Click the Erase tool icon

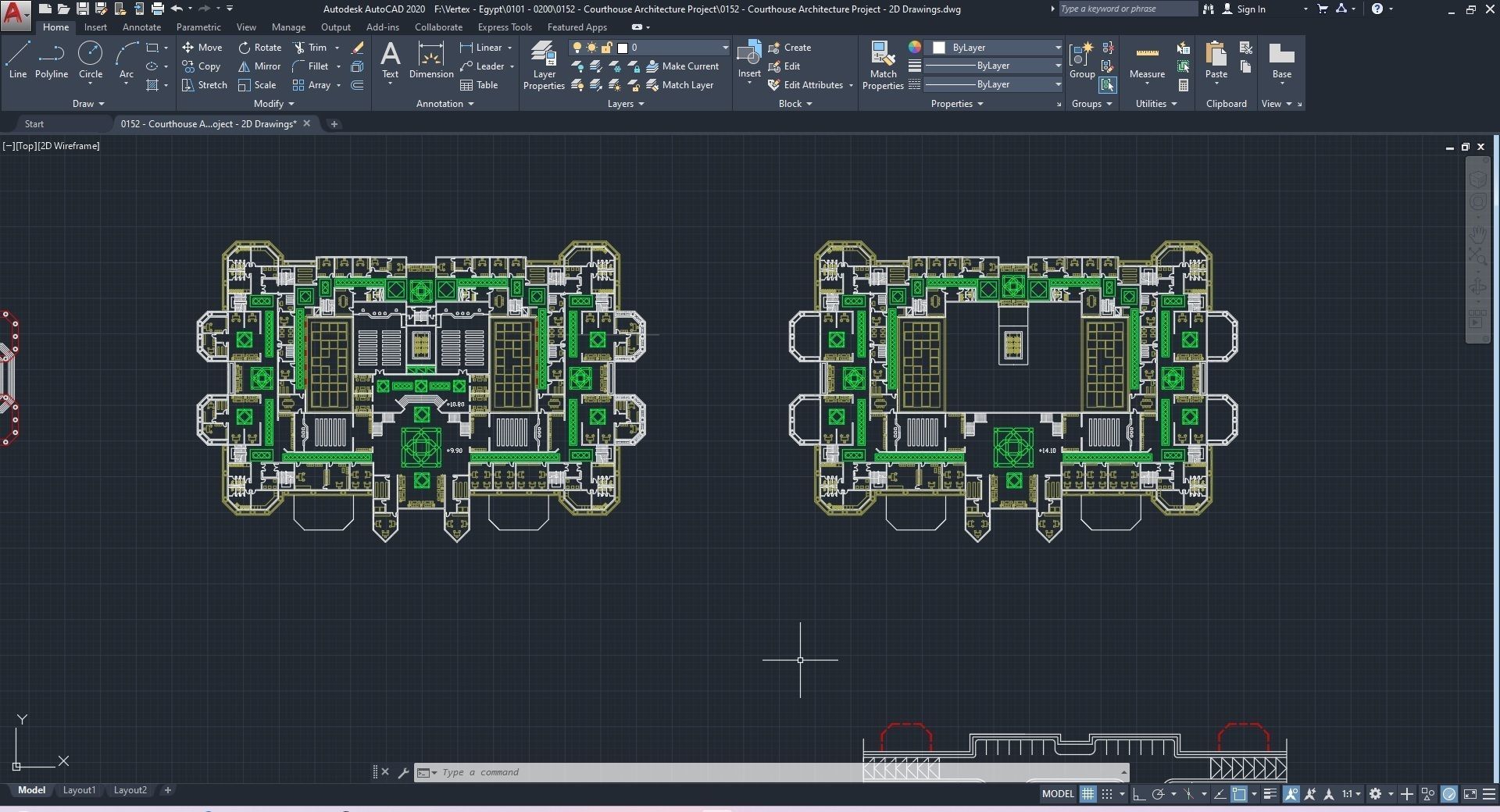tap(357, 48)
